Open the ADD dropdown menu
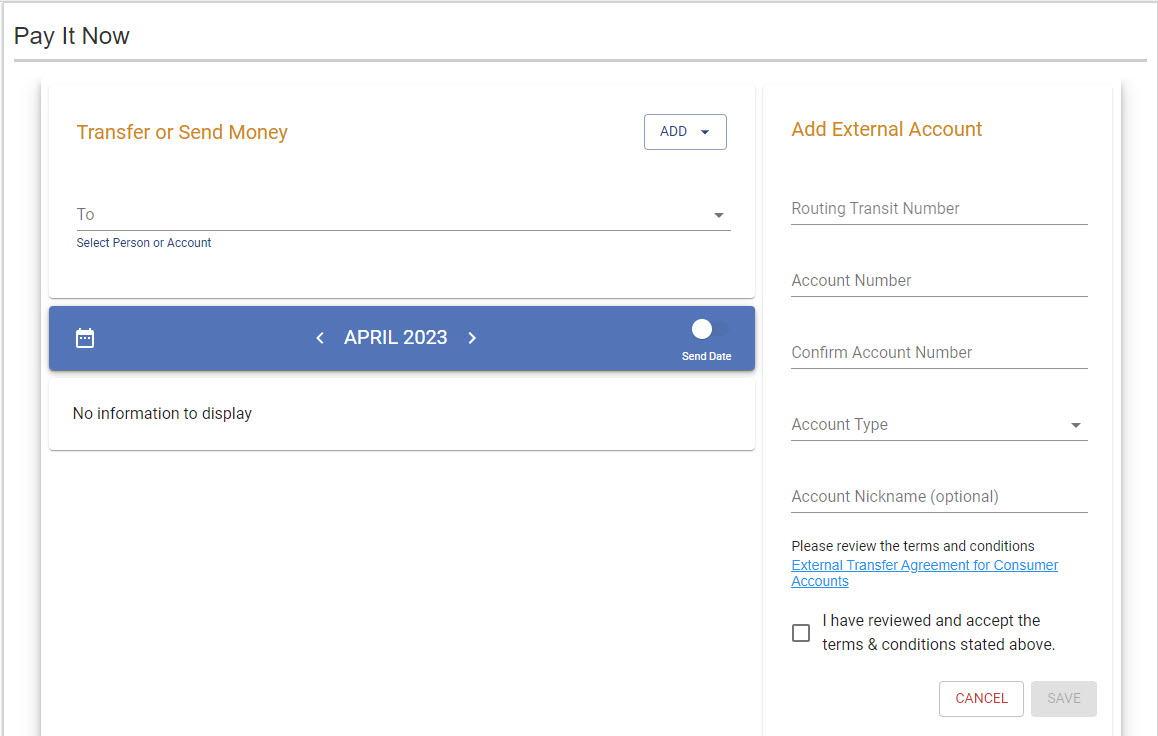 684,132
